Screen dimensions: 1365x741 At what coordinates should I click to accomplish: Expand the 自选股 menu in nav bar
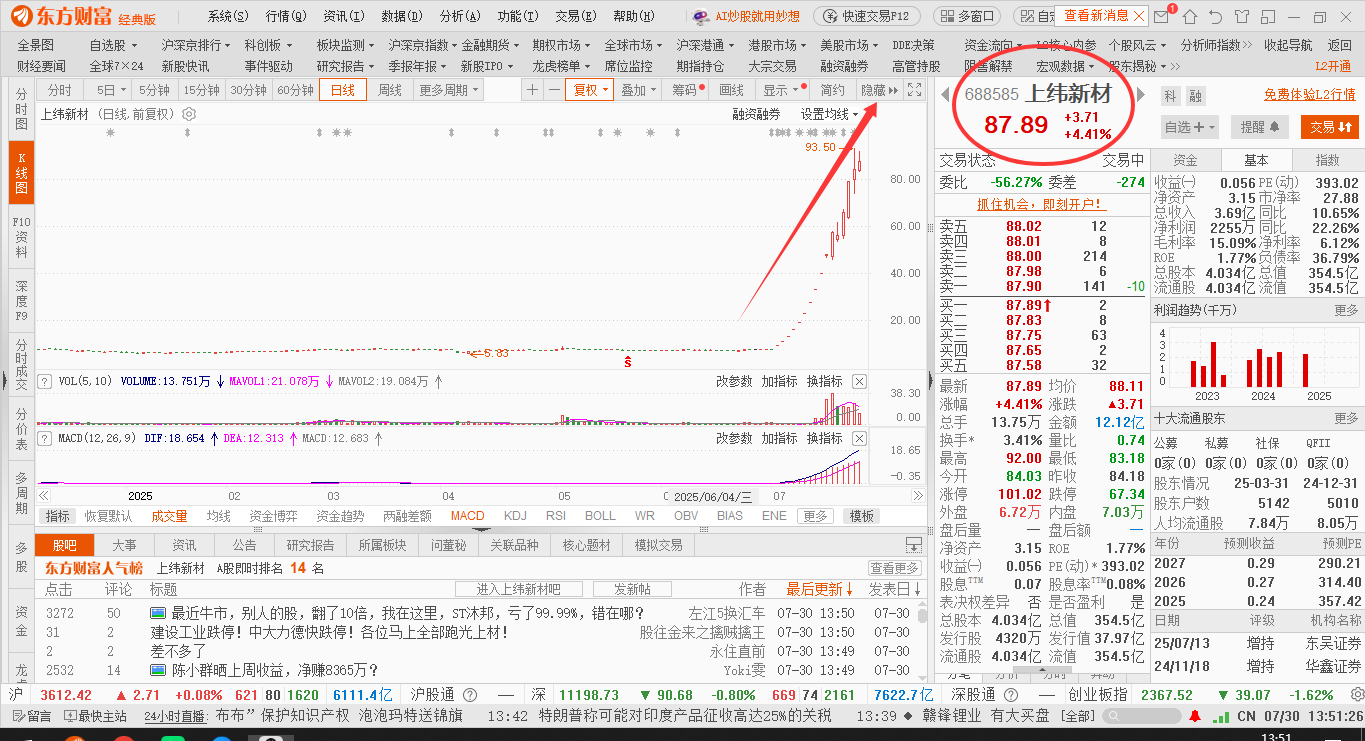[113, 45]
